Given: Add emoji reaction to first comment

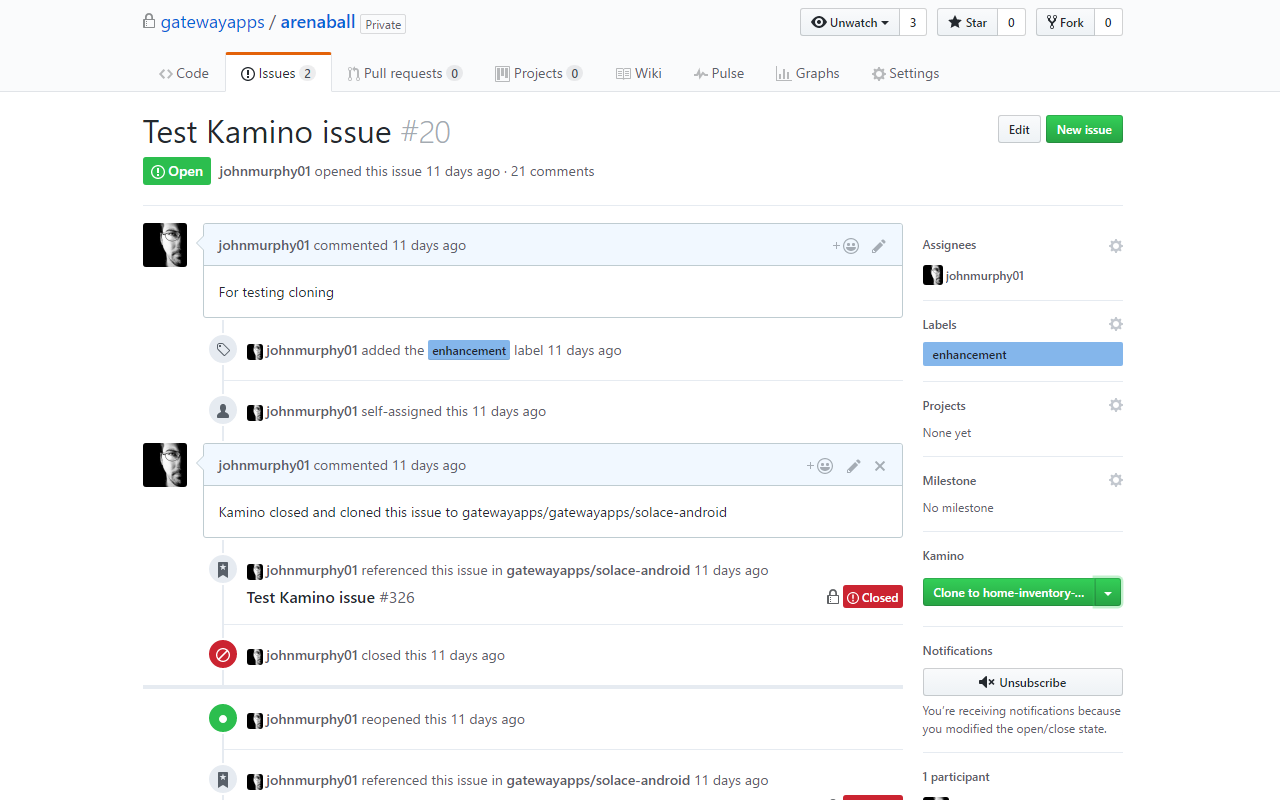Looking at the screenshot, I should pyautogui.click(x=846, y=246).
